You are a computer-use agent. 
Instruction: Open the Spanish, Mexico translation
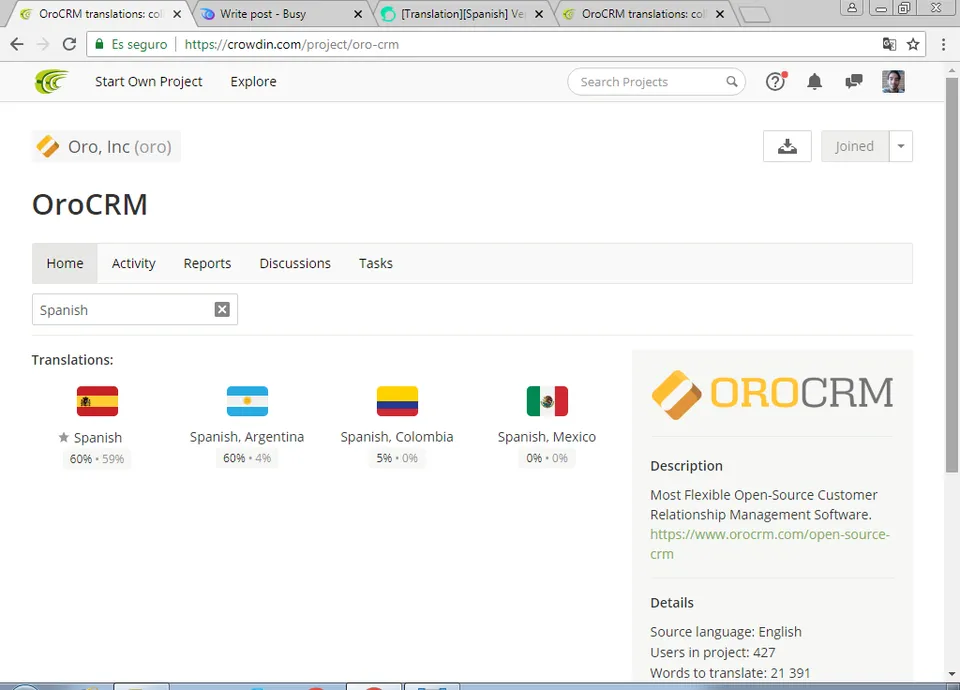coord(547,437)
